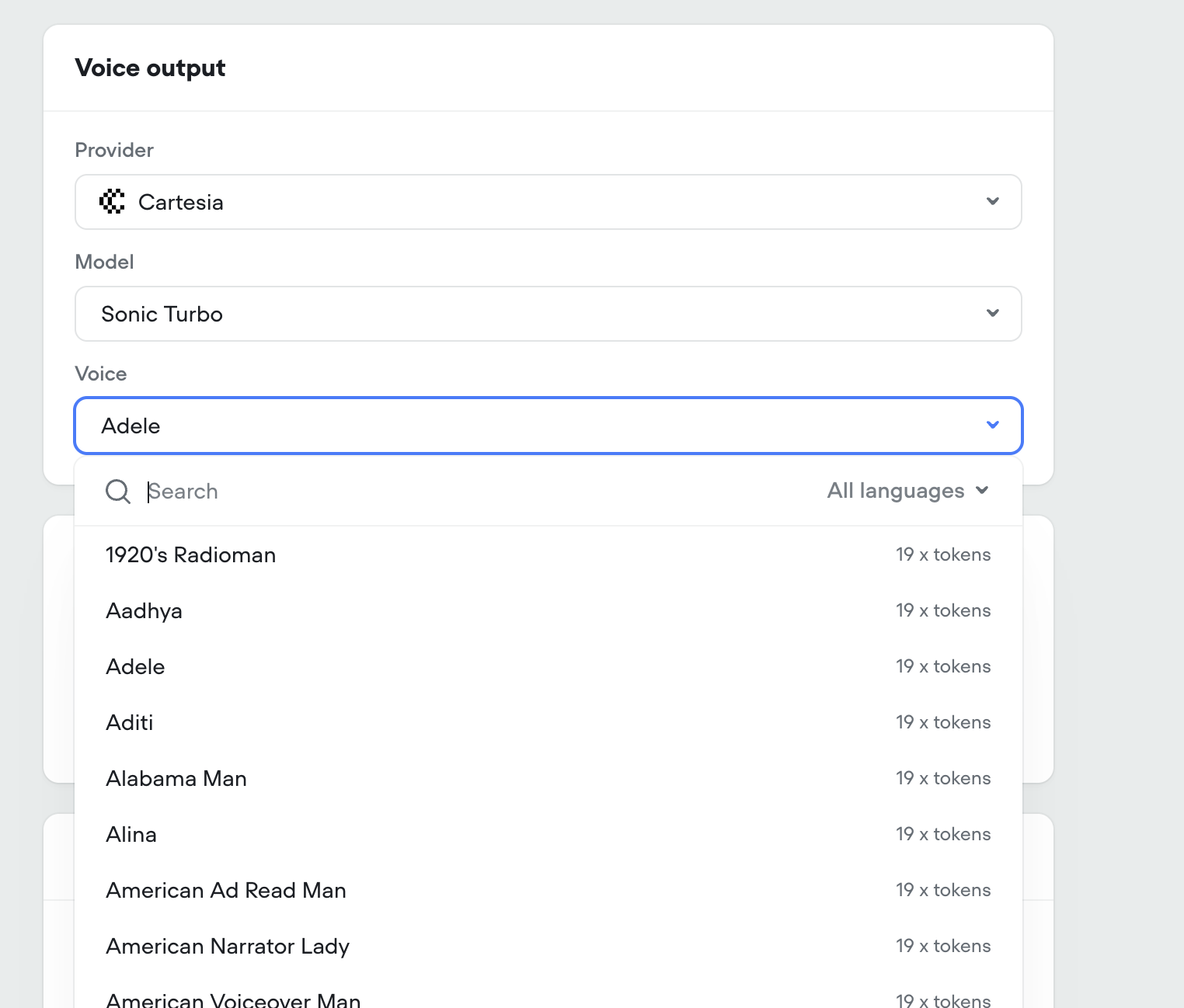Open the Model dropdown showing Sonic Turbo
The image size is (1184, 1008).
click(548, 314)
